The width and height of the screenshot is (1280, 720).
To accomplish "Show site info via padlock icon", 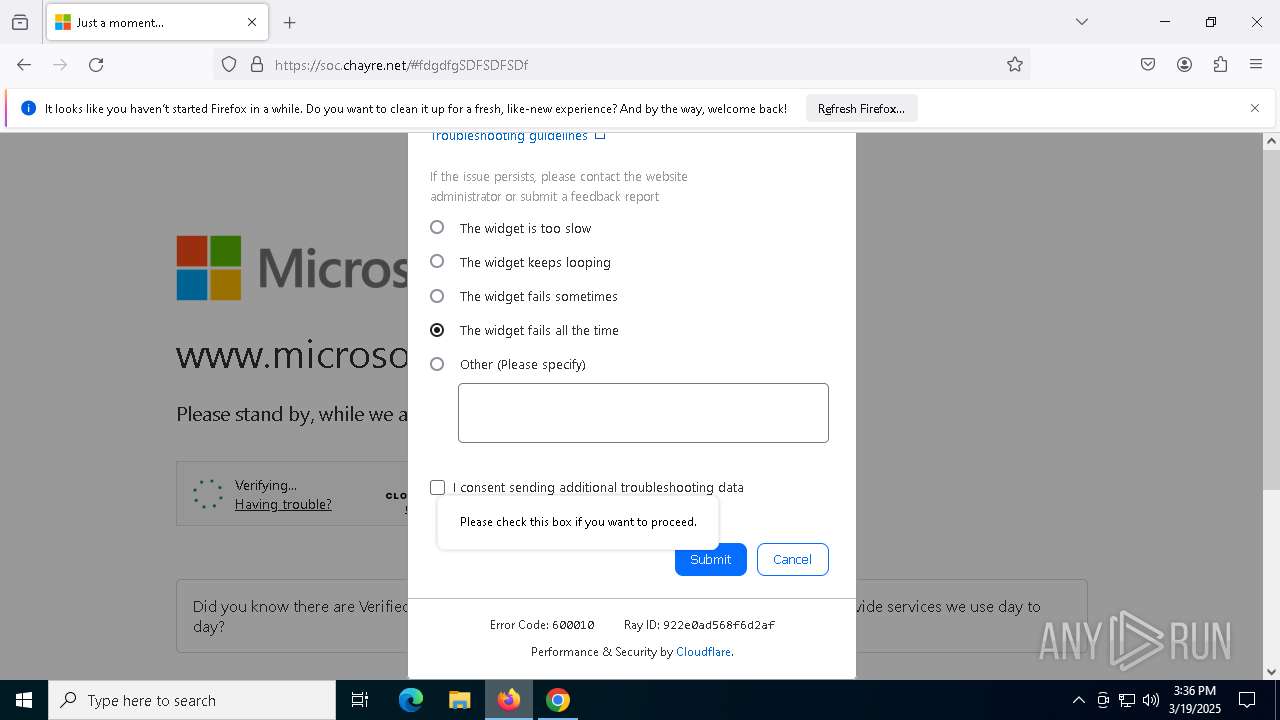I will (257, 64).
